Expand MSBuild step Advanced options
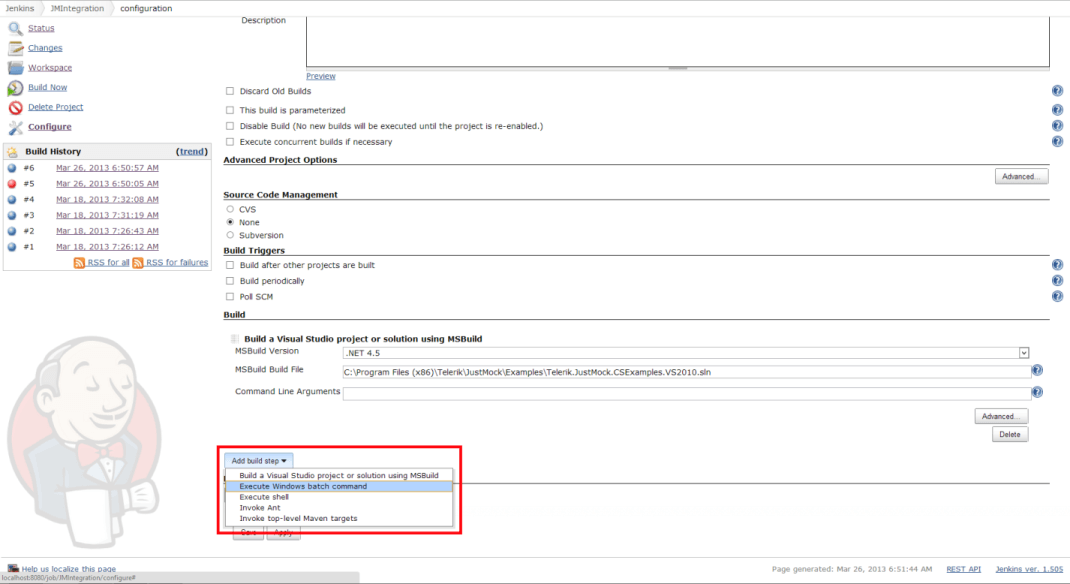Image resolution: width=1070 pixels, height=584 pixels. coord(1001,416)
